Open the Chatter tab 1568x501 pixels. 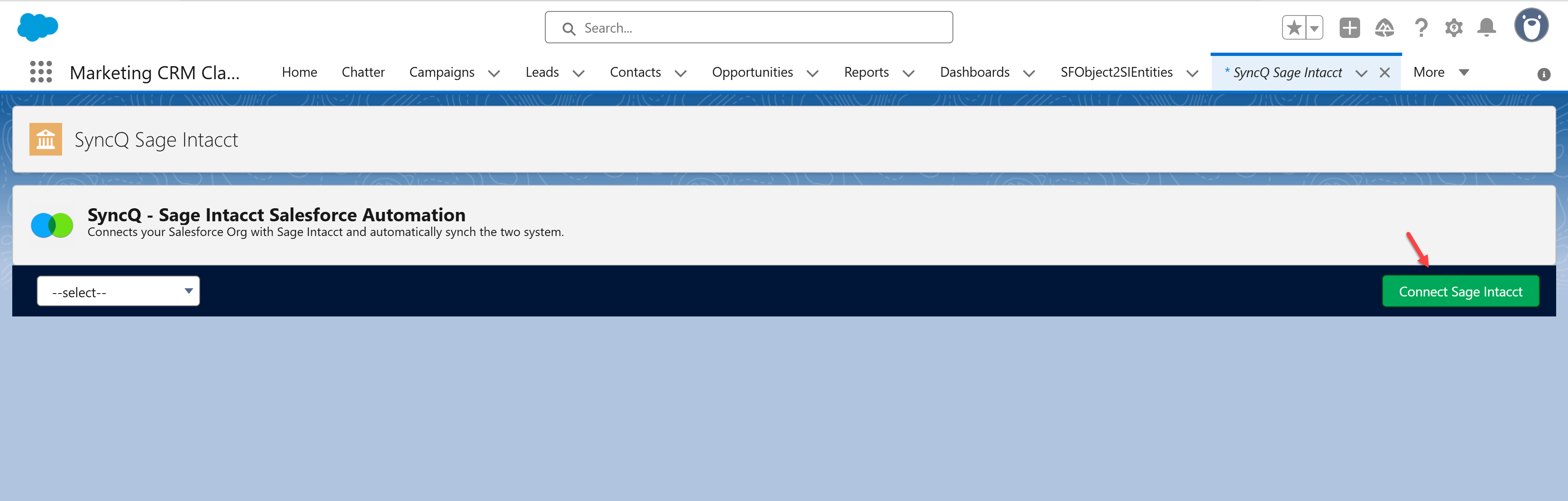click(x=363, y=72)
